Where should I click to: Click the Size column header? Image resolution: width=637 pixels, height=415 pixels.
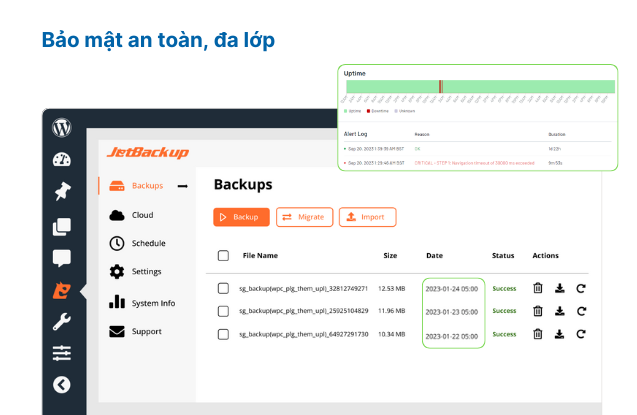(x=390, y=255)
